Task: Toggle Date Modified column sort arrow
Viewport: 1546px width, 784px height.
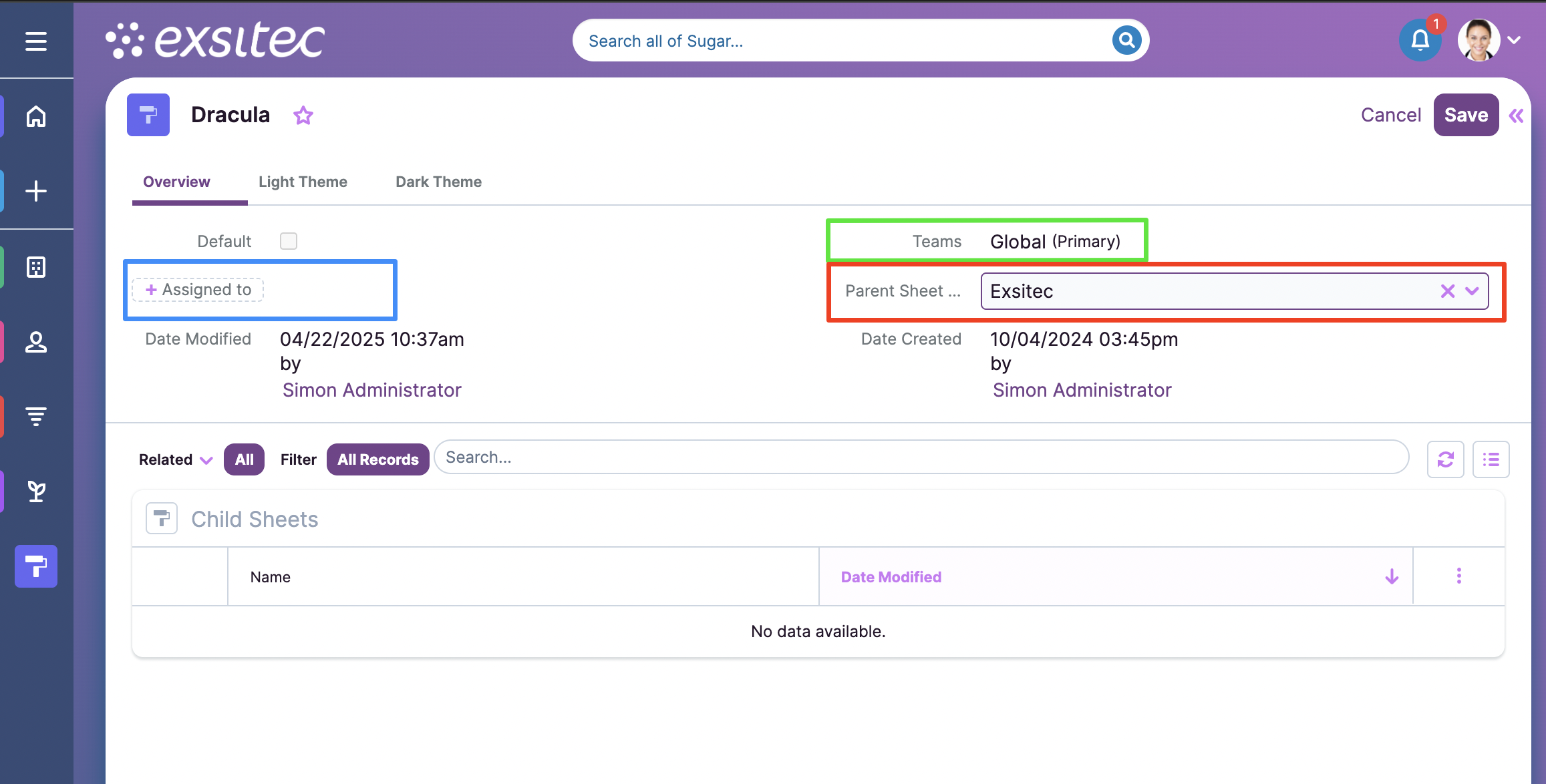Action: point(1392,577)
